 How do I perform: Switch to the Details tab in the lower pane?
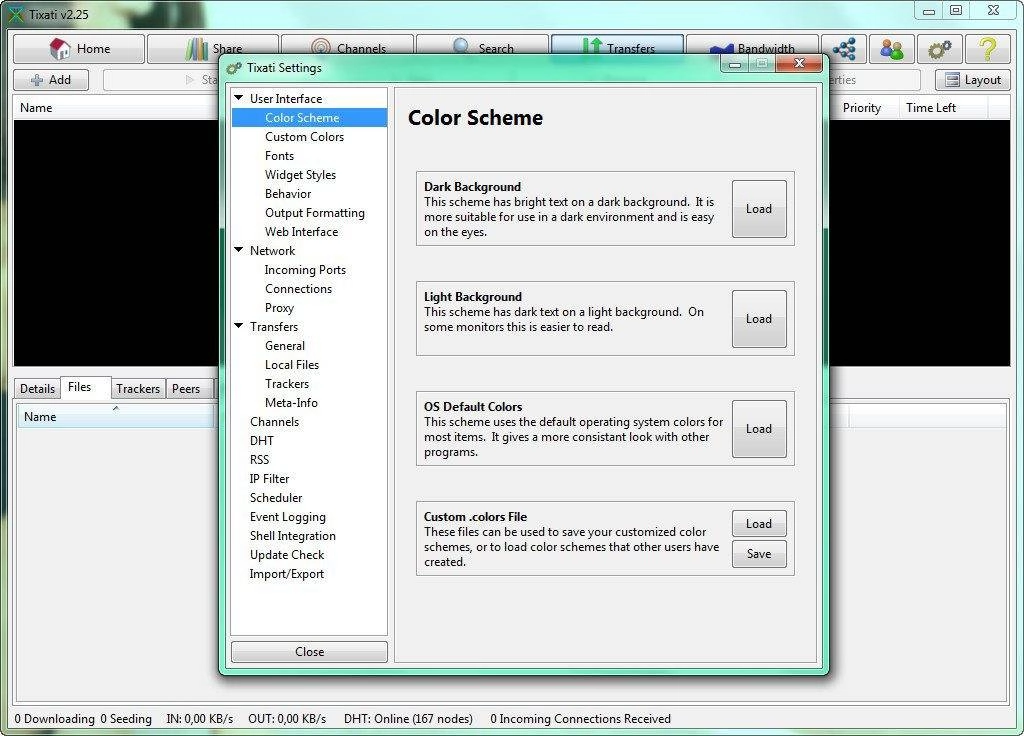[37, 389]
